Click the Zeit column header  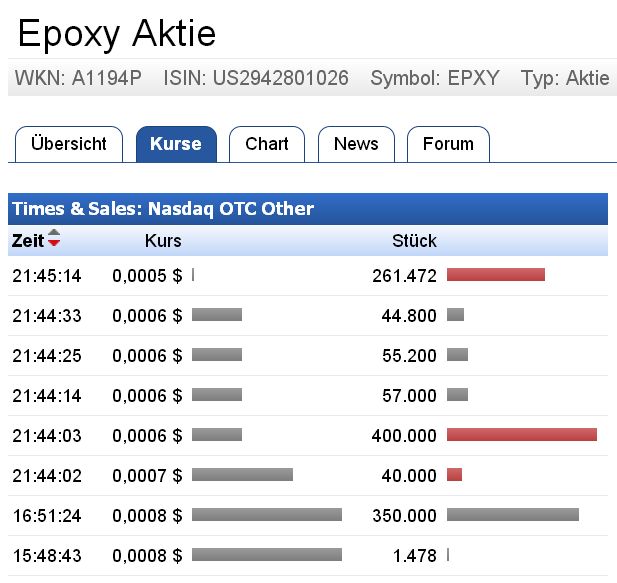pos(28,241)
